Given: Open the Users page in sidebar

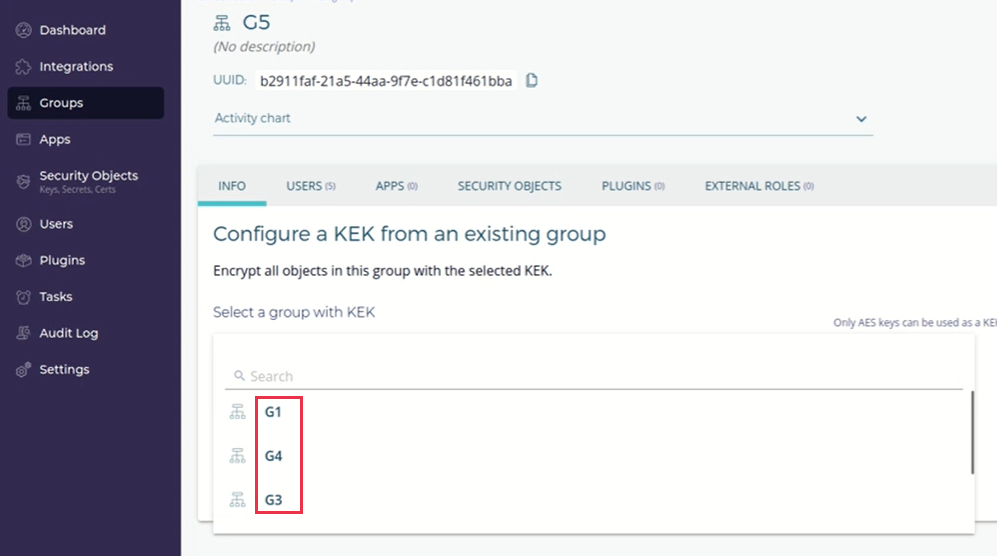Looking at the screenshot, I should pos(56,224).
